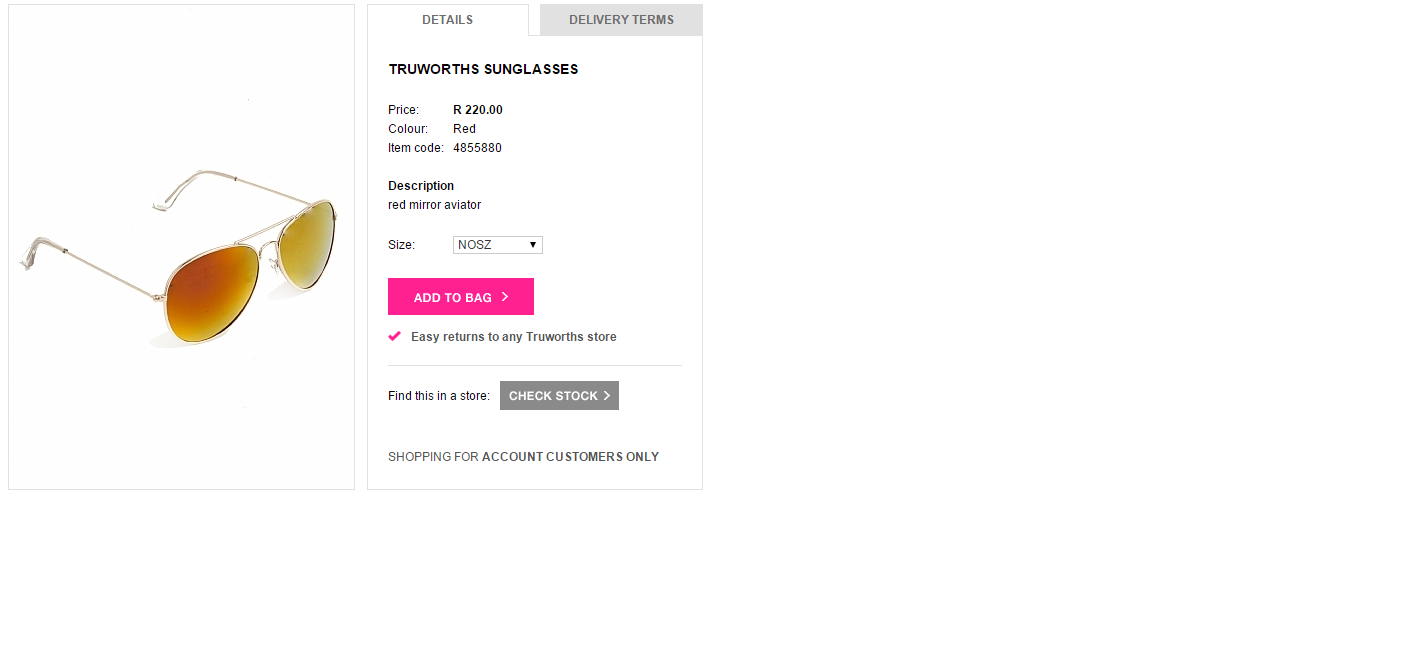Click the Red colour value

[464, 129]
